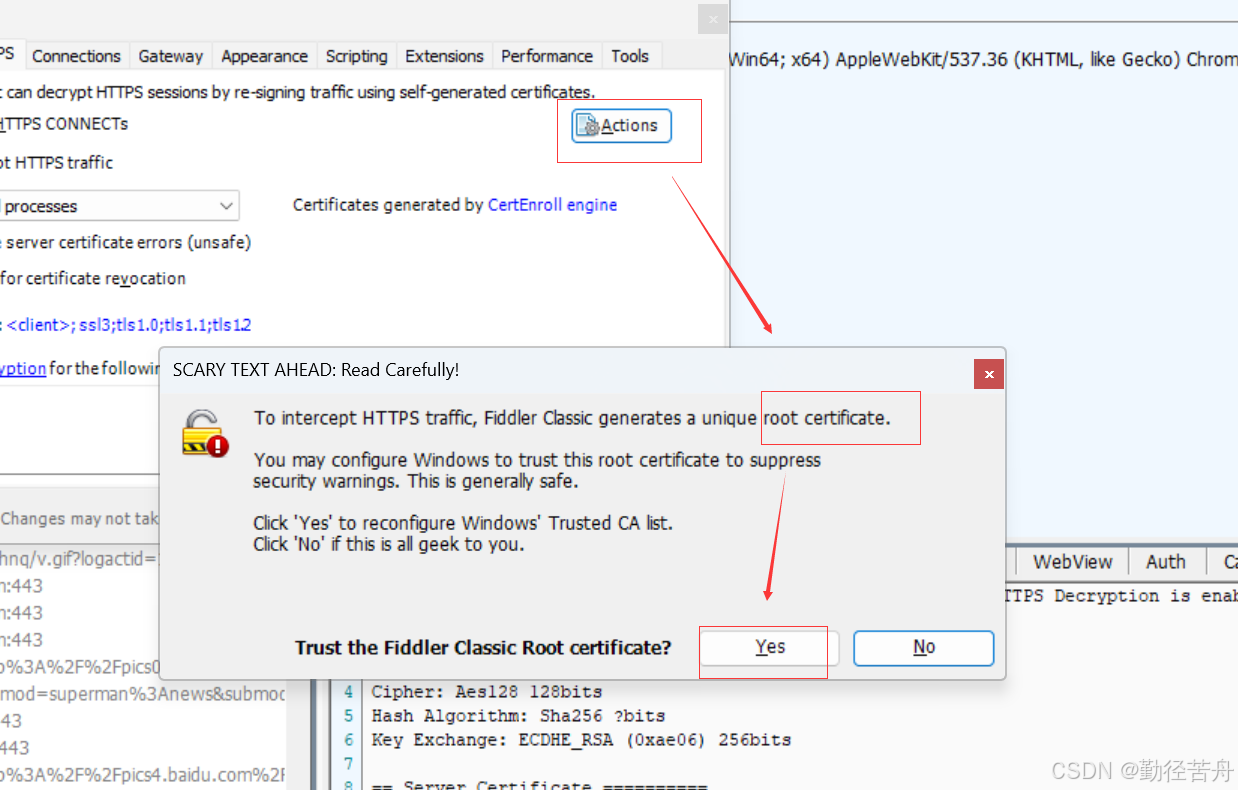Click the CertEnroll engine link
This screenshot has height=790, width=1238.
tap(552, 205)
